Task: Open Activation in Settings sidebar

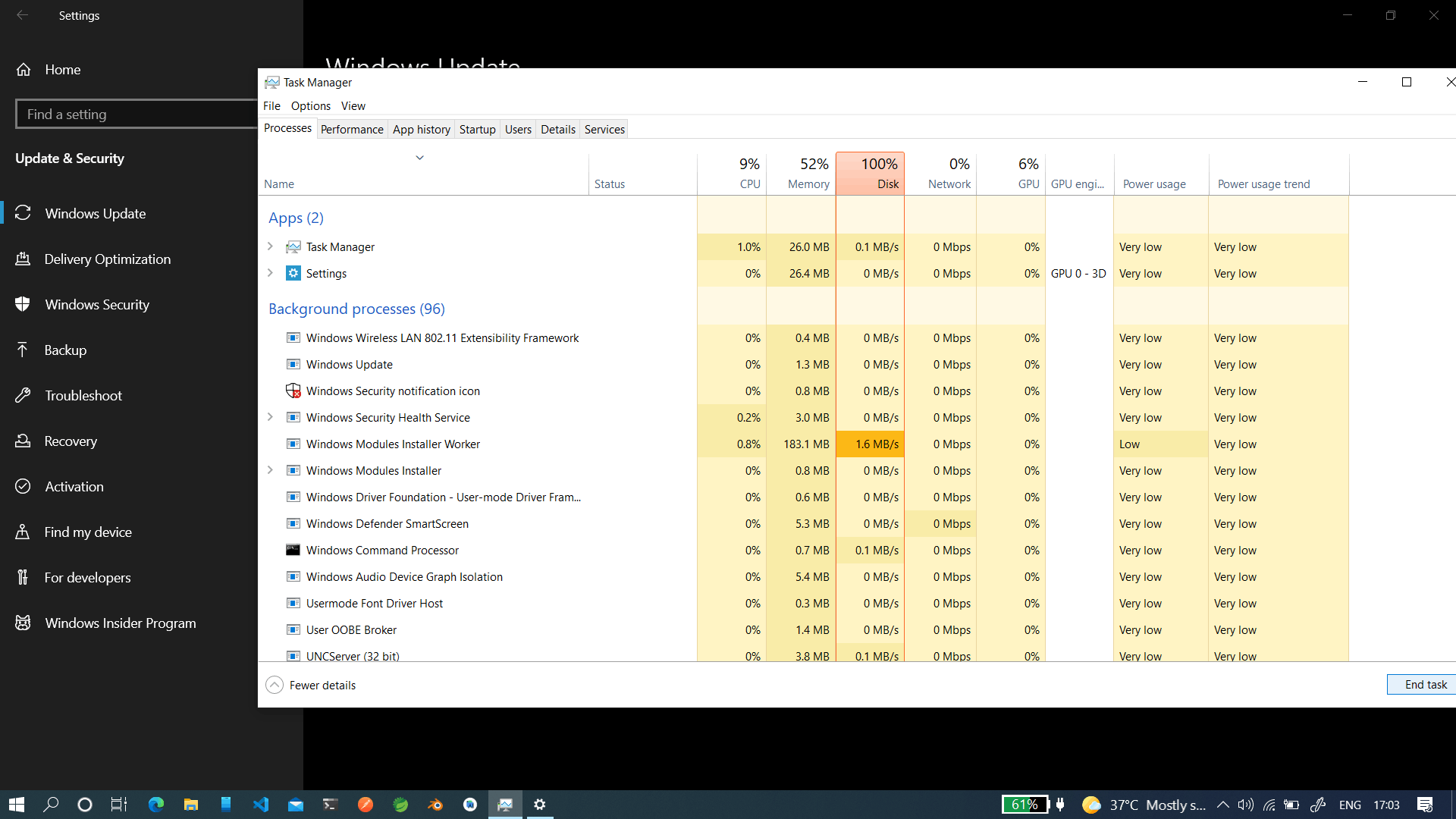Action: click(74, 487)
